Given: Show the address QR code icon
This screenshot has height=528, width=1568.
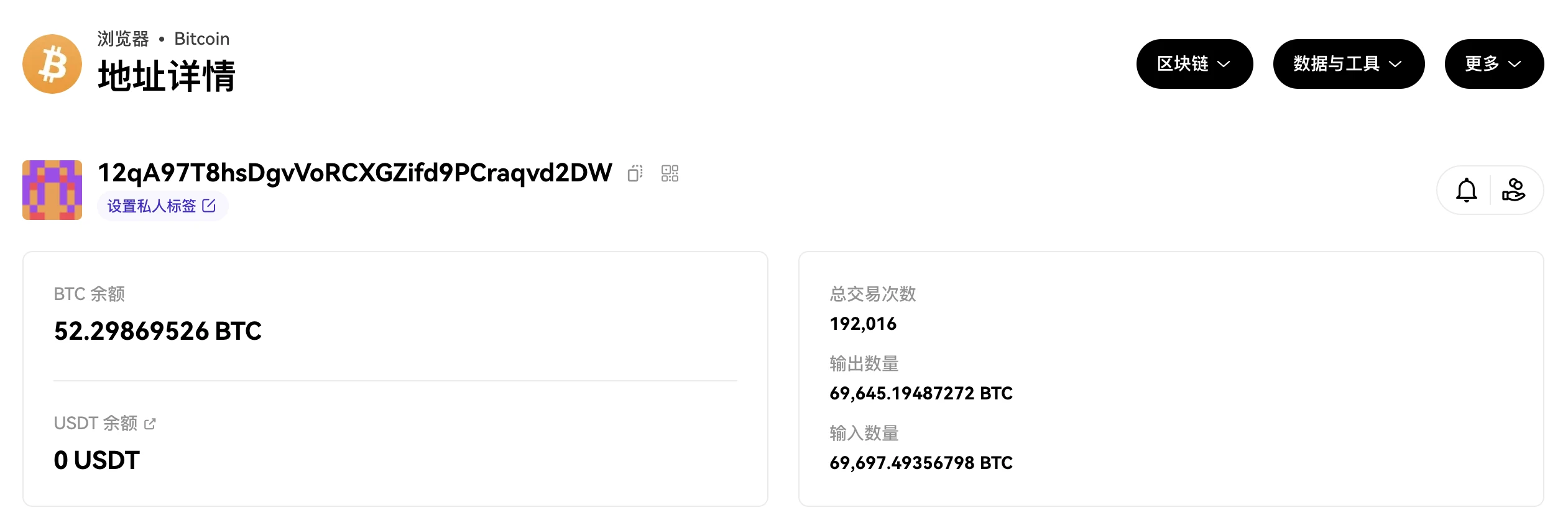Looking at the screenshot, I should [670, 173].
